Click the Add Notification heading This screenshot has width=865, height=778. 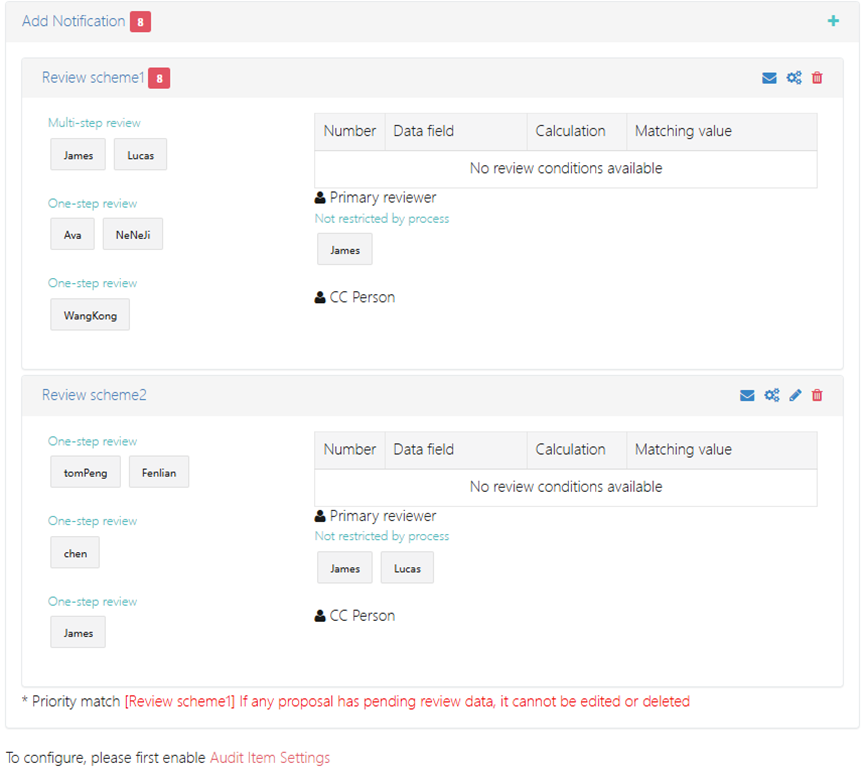point(73,21)
